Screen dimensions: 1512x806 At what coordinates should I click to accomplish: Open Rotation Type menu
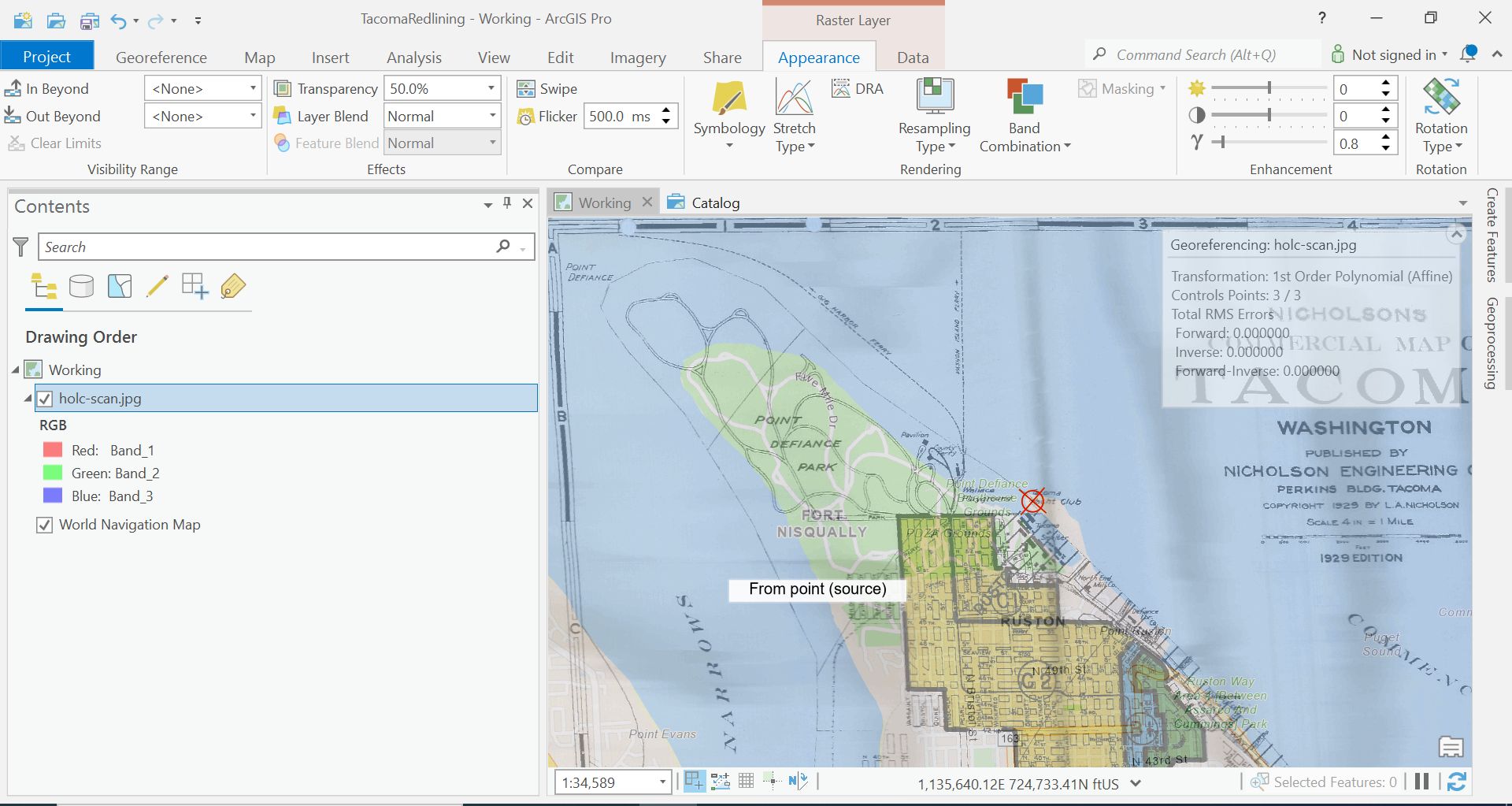tap(1441, 116)
